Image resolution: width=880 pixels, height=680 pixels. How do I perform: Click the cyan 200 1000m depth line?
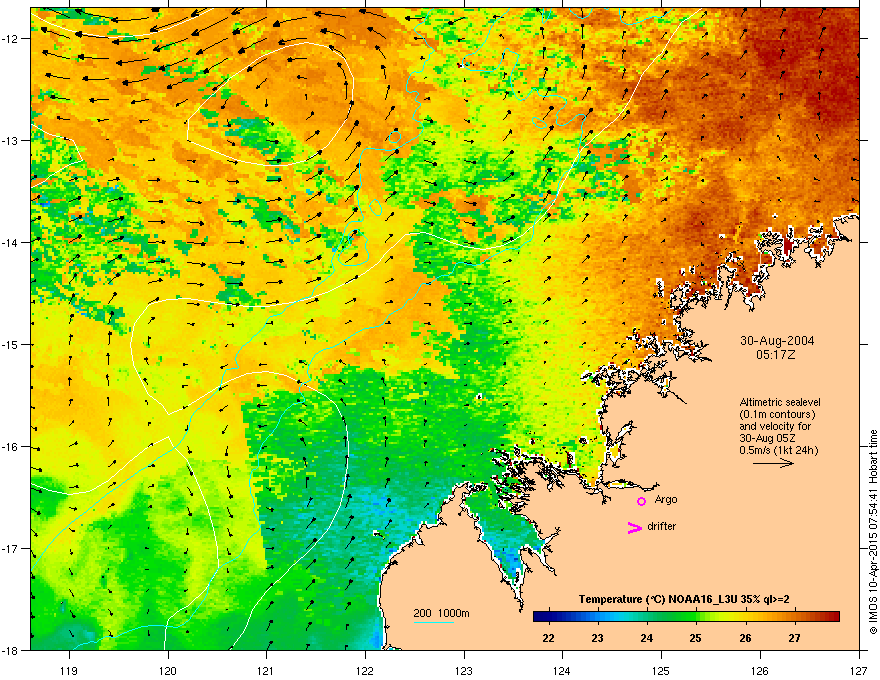click(433, 622)
